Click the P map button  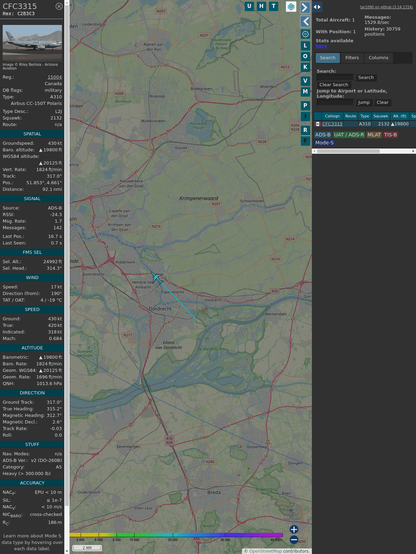(305, 105)
